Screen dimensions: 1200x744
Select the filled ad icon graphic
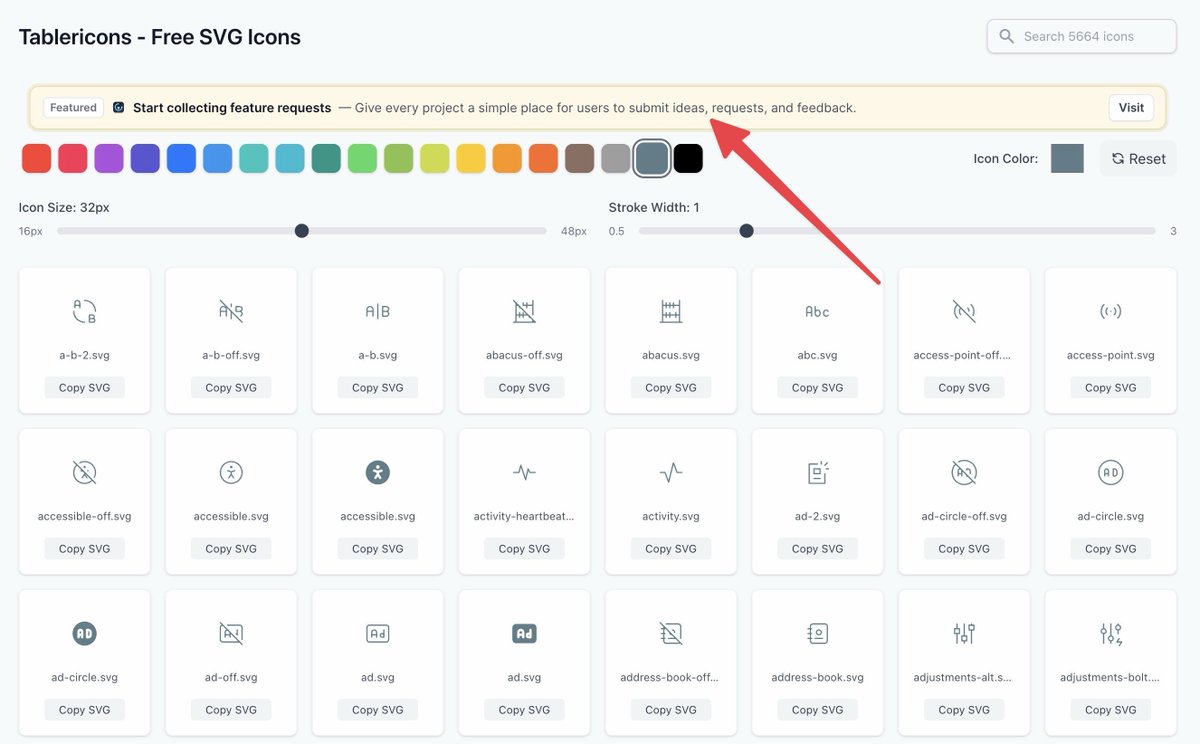point(524,633)
